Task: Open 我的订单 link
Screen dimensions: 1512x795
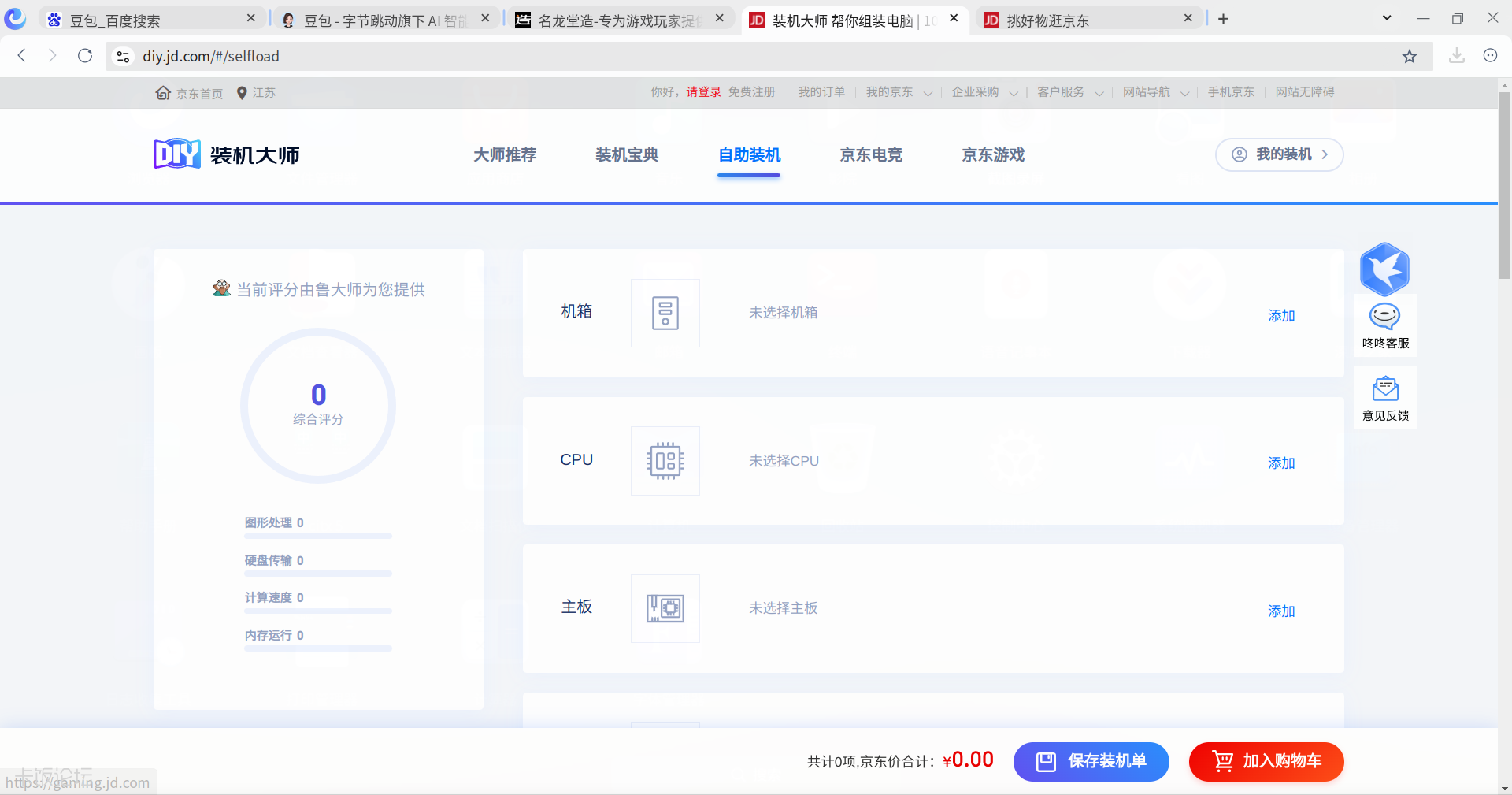Action: point(821,92)
